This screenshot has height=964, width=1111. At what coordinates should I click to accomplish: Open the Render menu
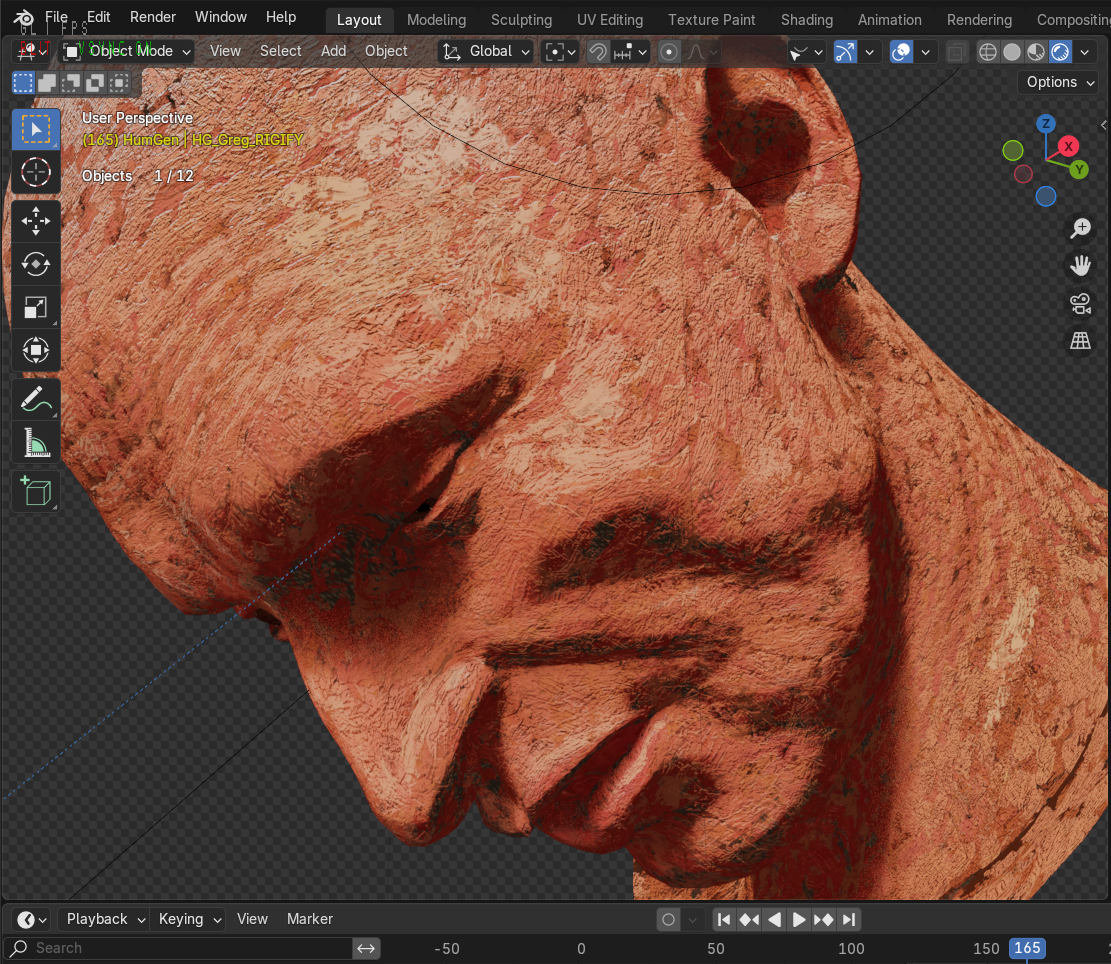click(x=153, y=17)
